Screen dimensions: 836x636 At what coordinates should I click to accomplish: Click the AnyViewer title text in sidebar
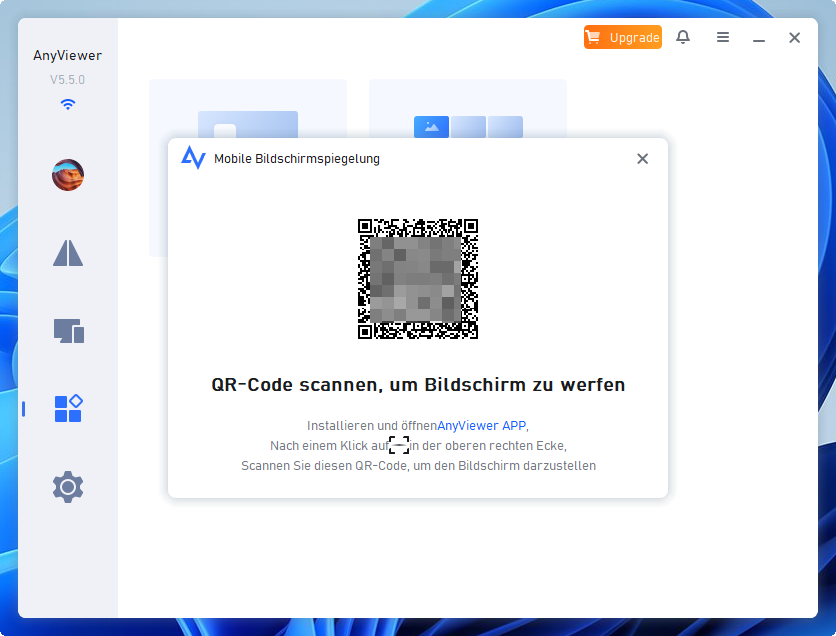click(x=67, y=55)
